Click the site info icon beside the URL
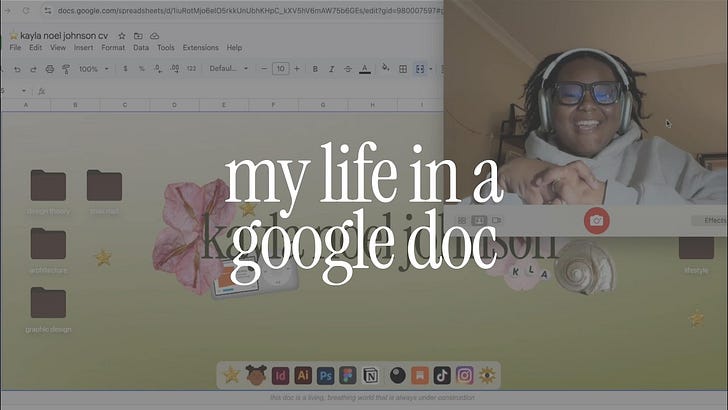Screen dimensions: 728x410 pyautogui.click(x=47, y=10)
